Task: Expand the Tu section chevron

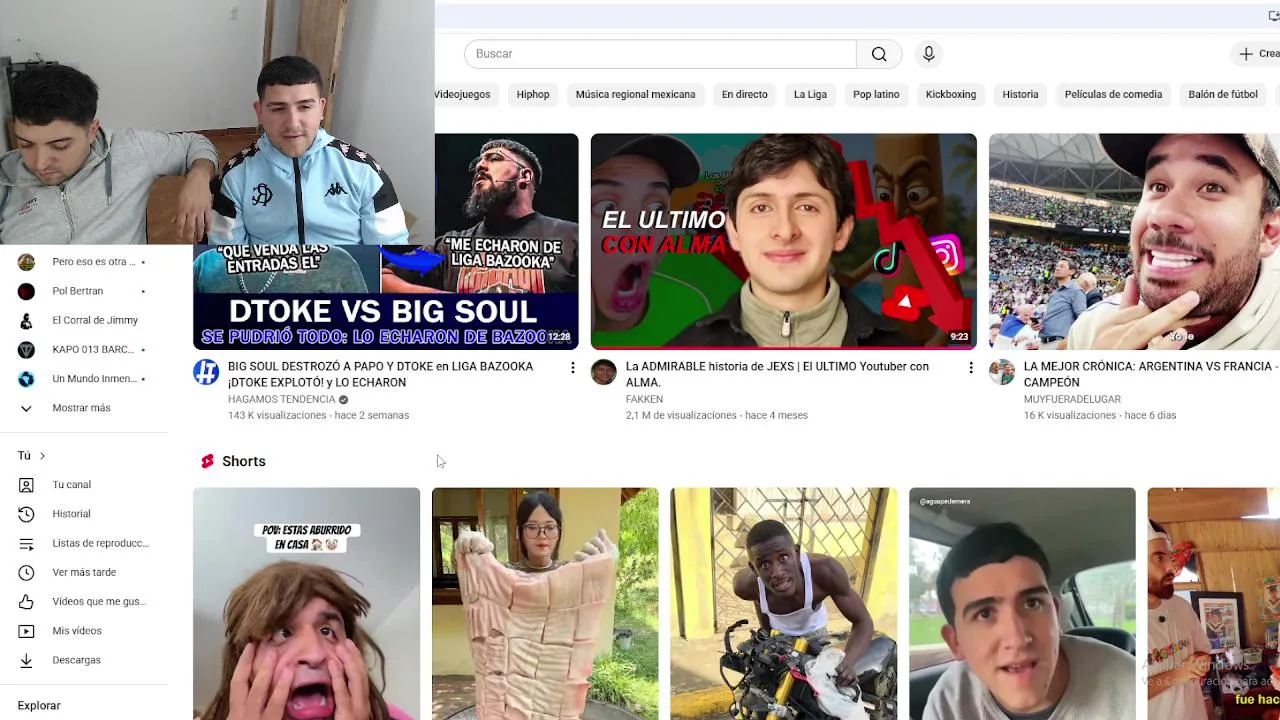Action: (x=42, y=456)
